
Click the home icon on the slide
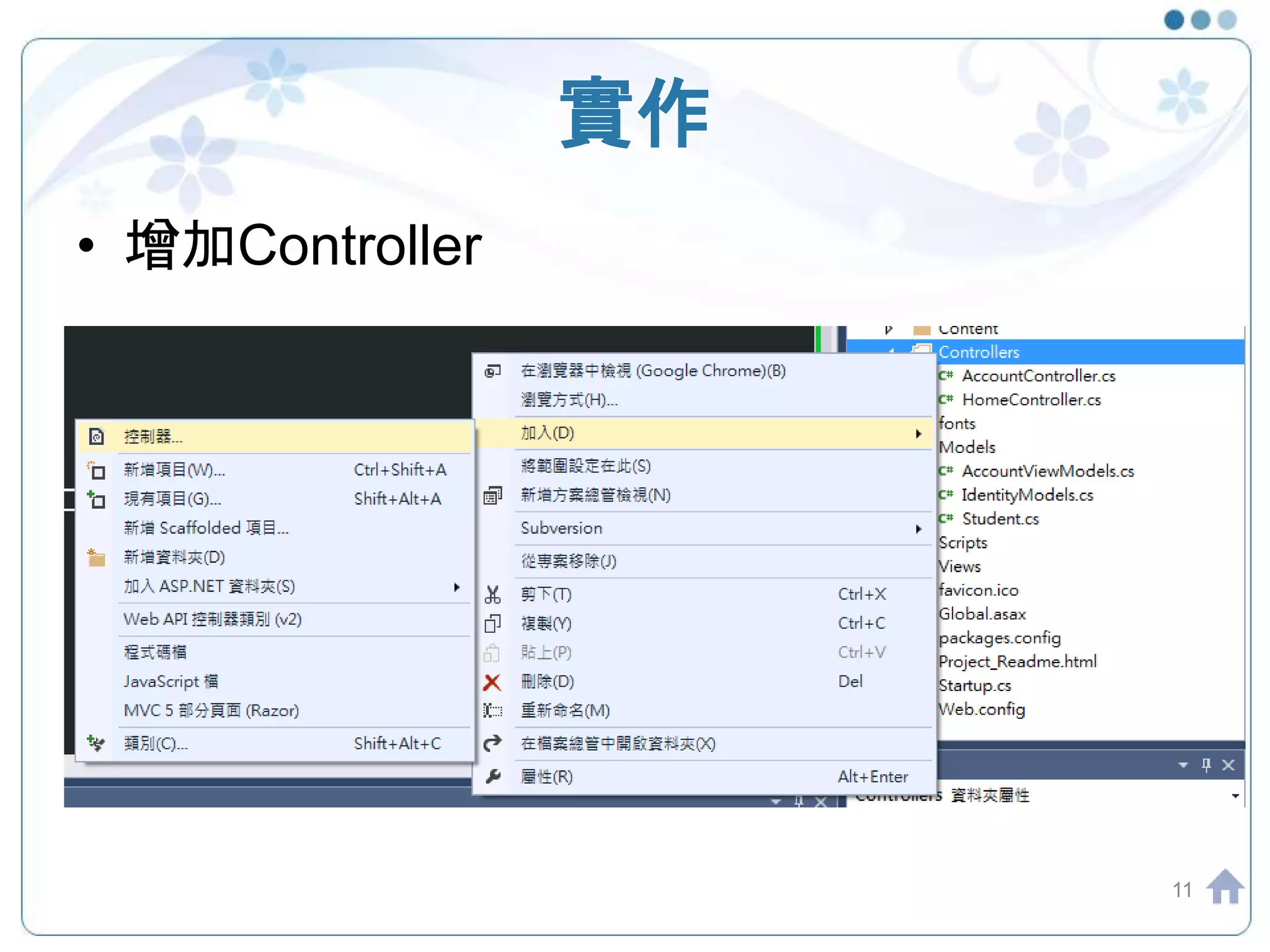[1225, 886]
